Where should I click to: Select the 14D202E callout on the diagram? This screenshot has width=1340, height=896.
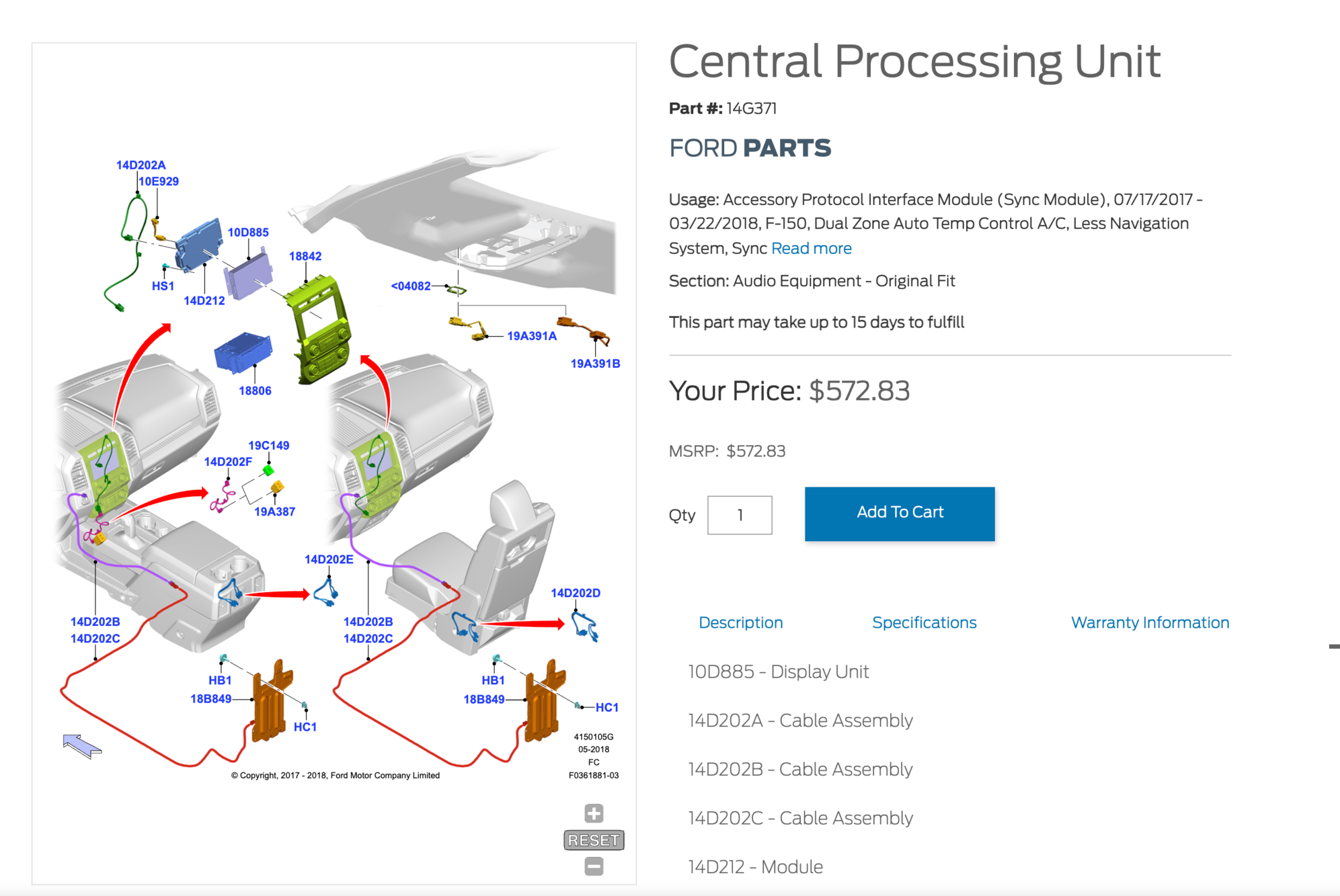point(329,559)
